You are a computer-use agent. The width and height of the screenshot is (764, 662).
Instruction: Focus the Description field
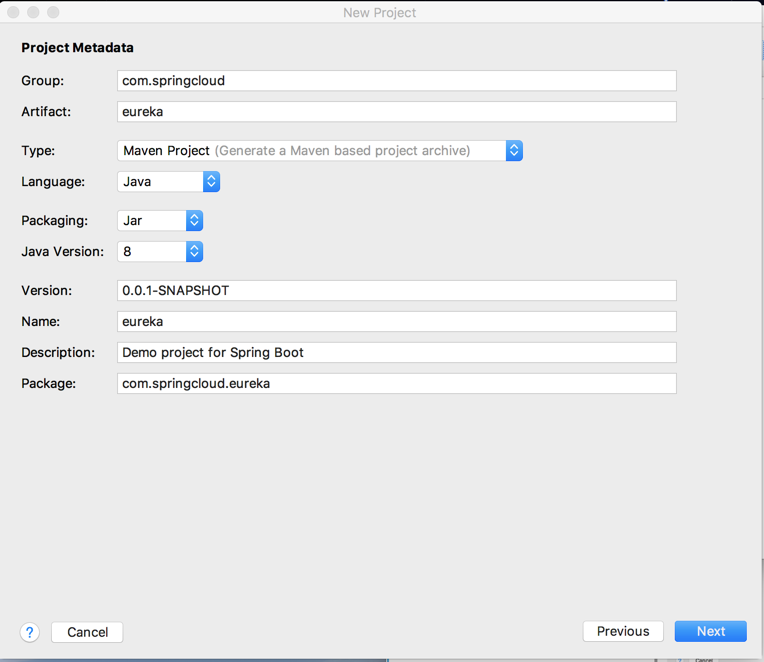397,352
